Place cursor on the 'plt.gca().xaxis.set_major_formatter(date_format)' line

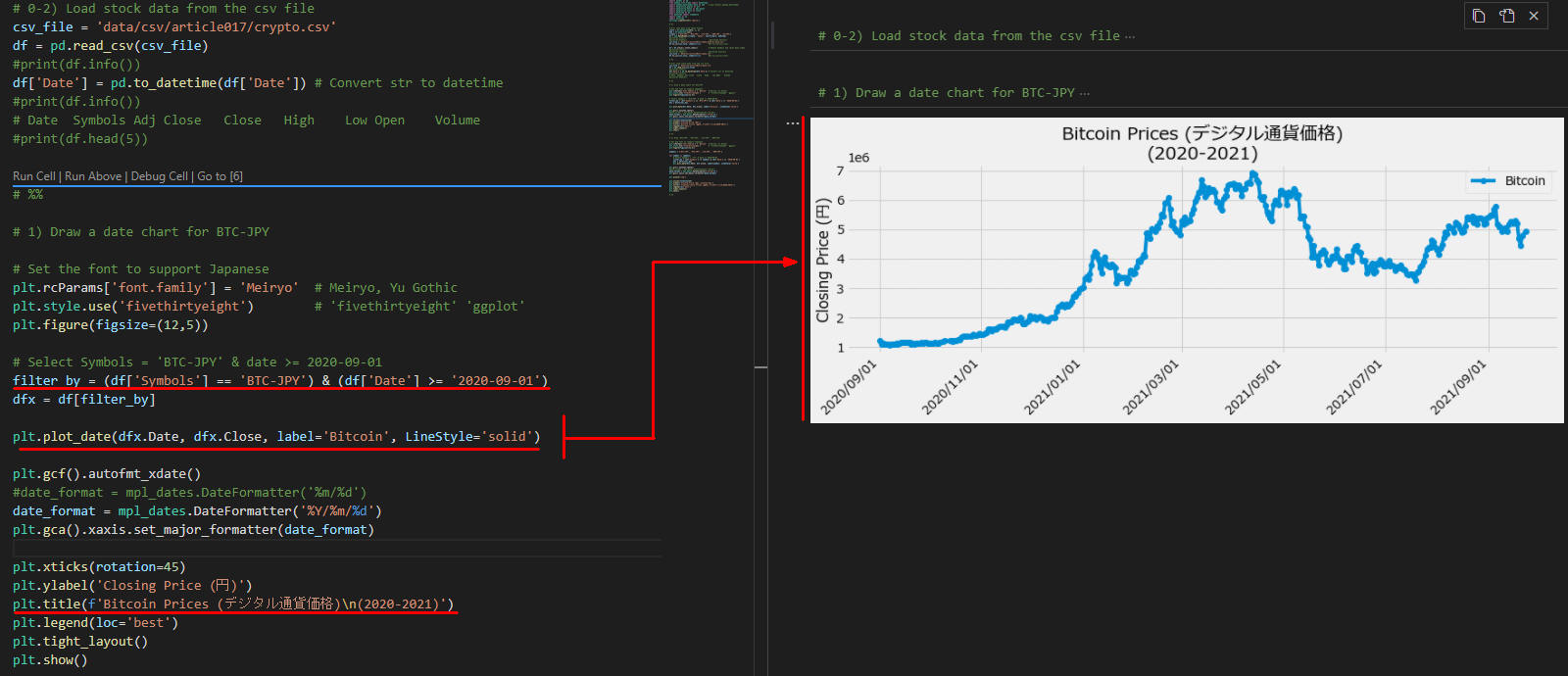pyautogui.click(x=193, y=530)
